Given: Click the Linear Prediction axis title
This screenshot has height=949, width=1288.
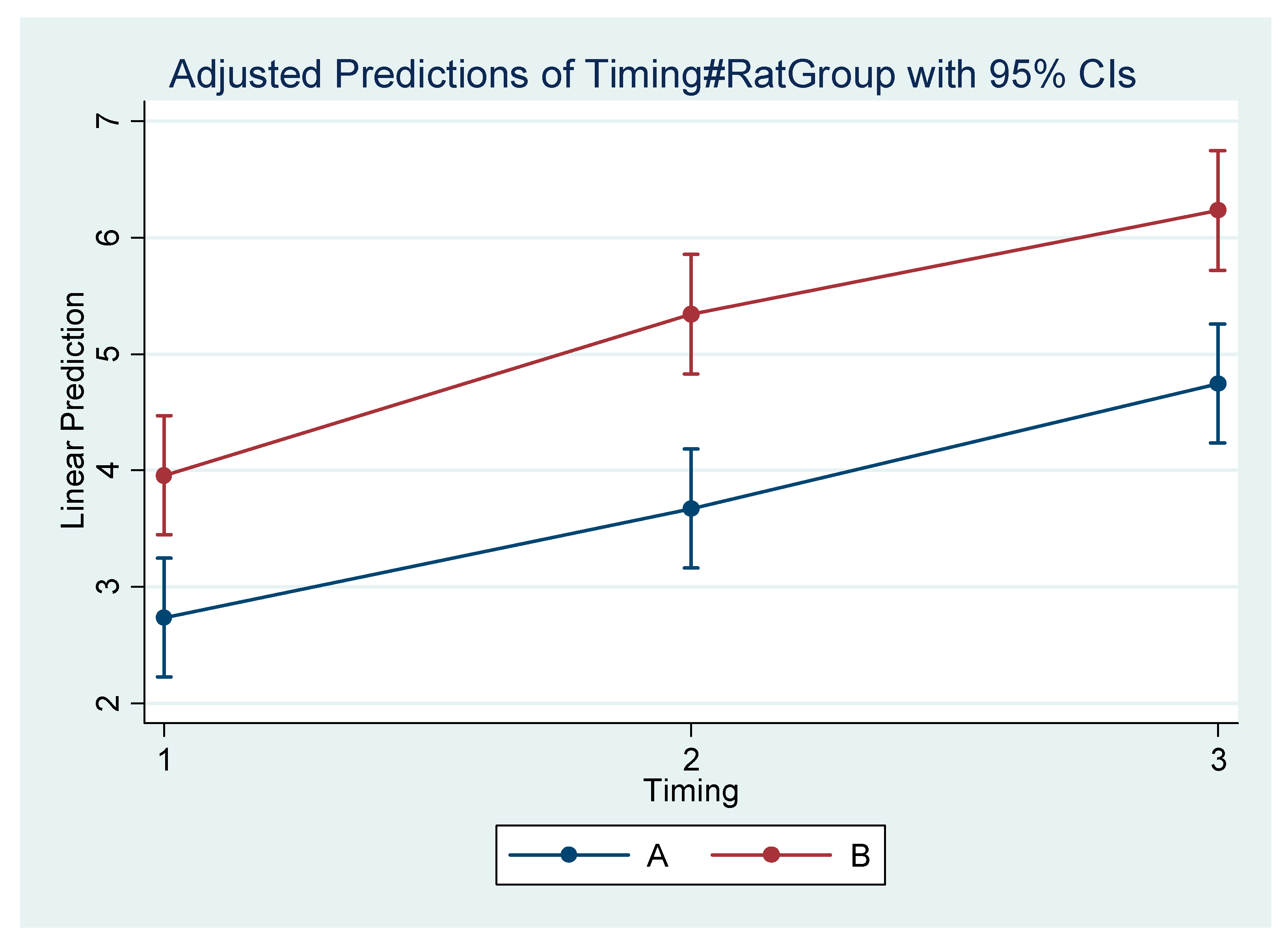Looking at the screenshot, I should [x=74, y=410].
